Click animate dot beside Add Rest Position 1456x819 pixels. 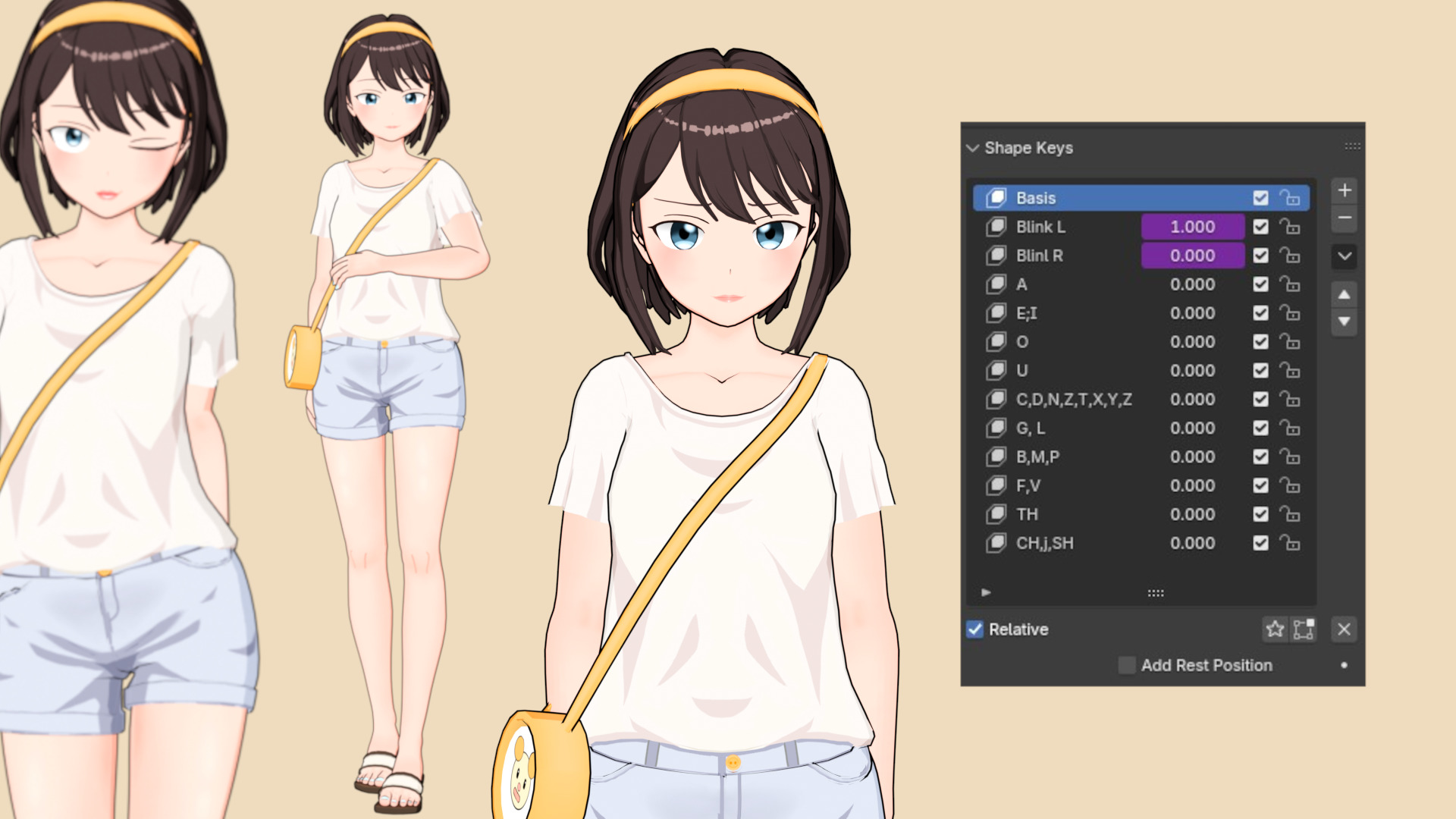point(1345,666)
